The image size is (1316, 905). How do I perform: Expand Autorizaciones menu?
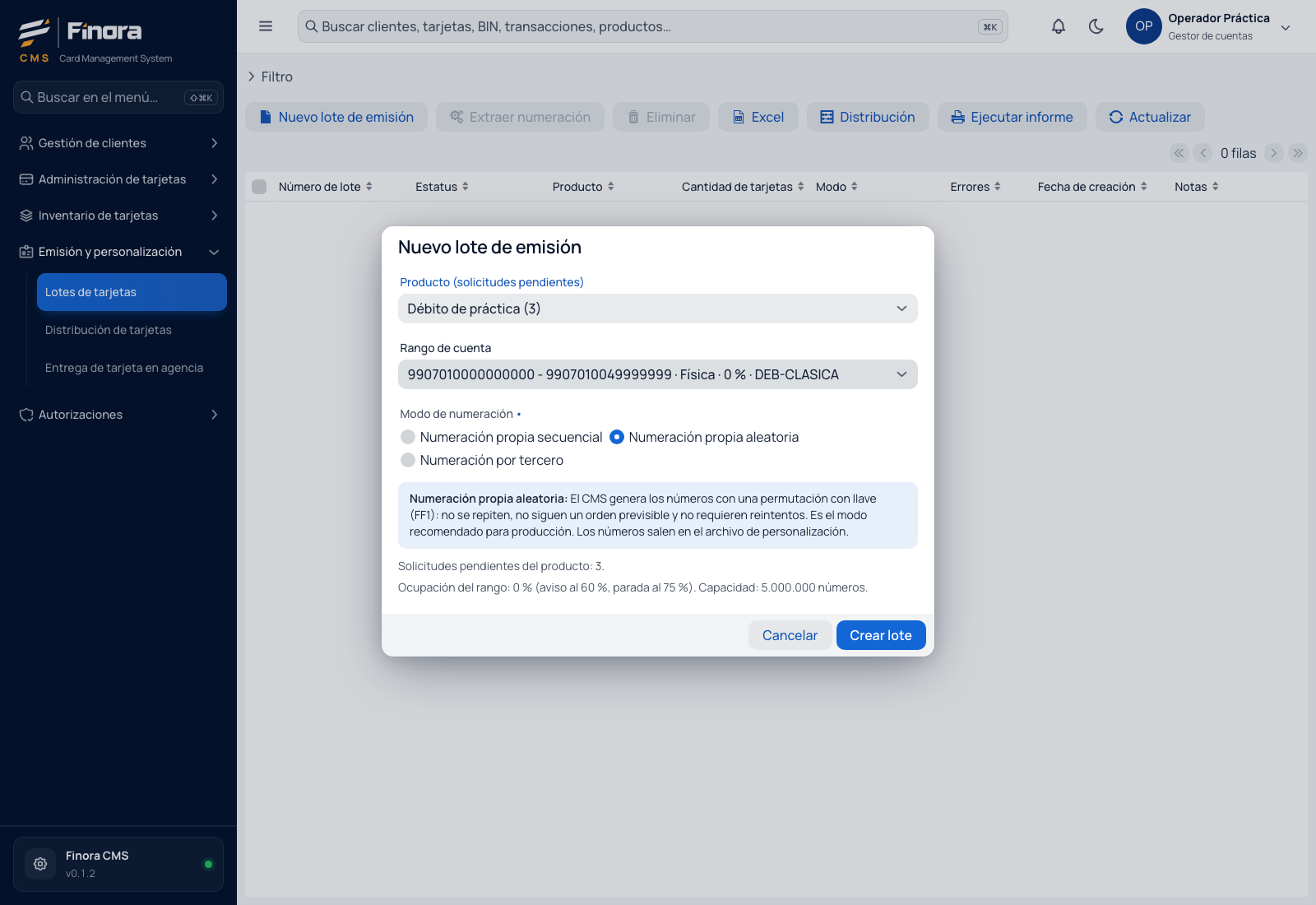pos(118,415)
